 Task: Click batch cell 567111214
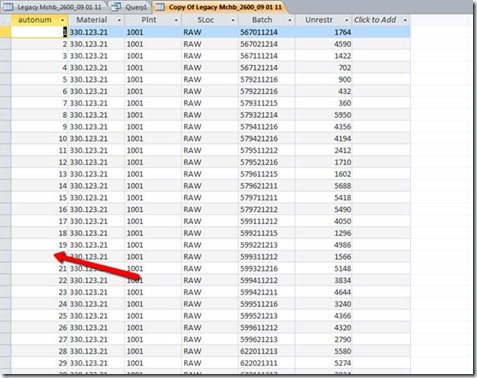coord(267,56)
